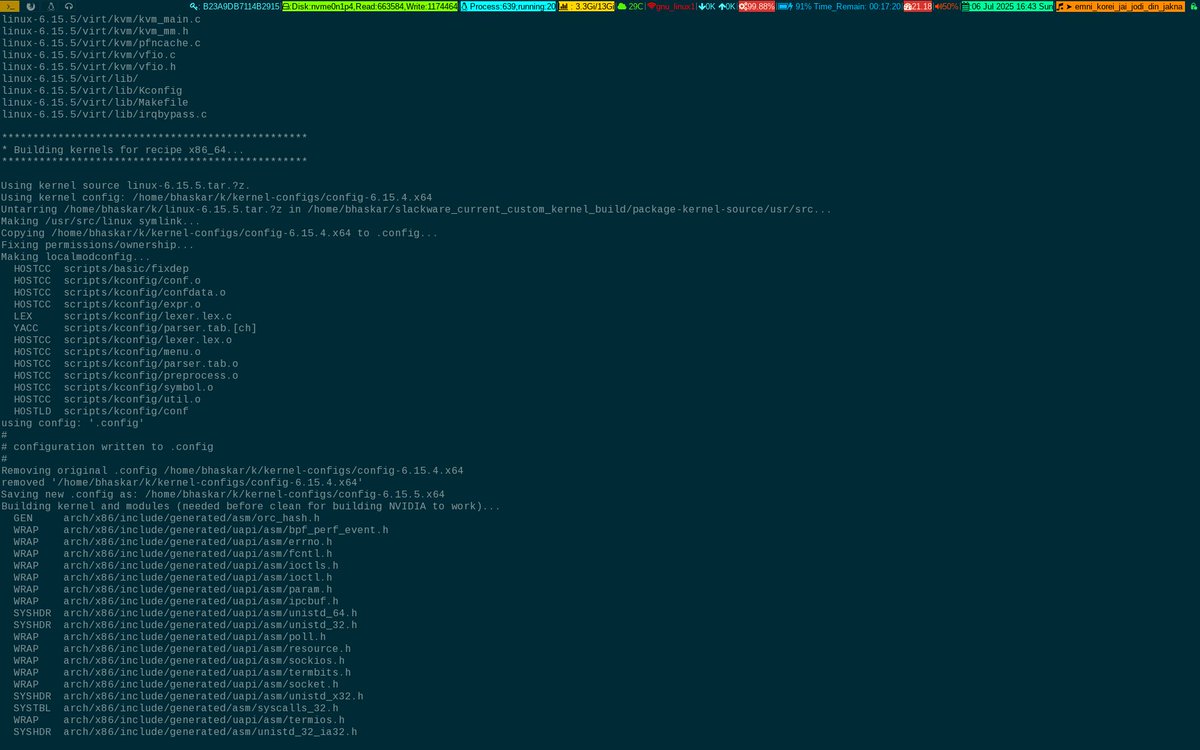Click 'Building kernel and modules' line
Screen dimensions: 1200x750
[251, 506]
